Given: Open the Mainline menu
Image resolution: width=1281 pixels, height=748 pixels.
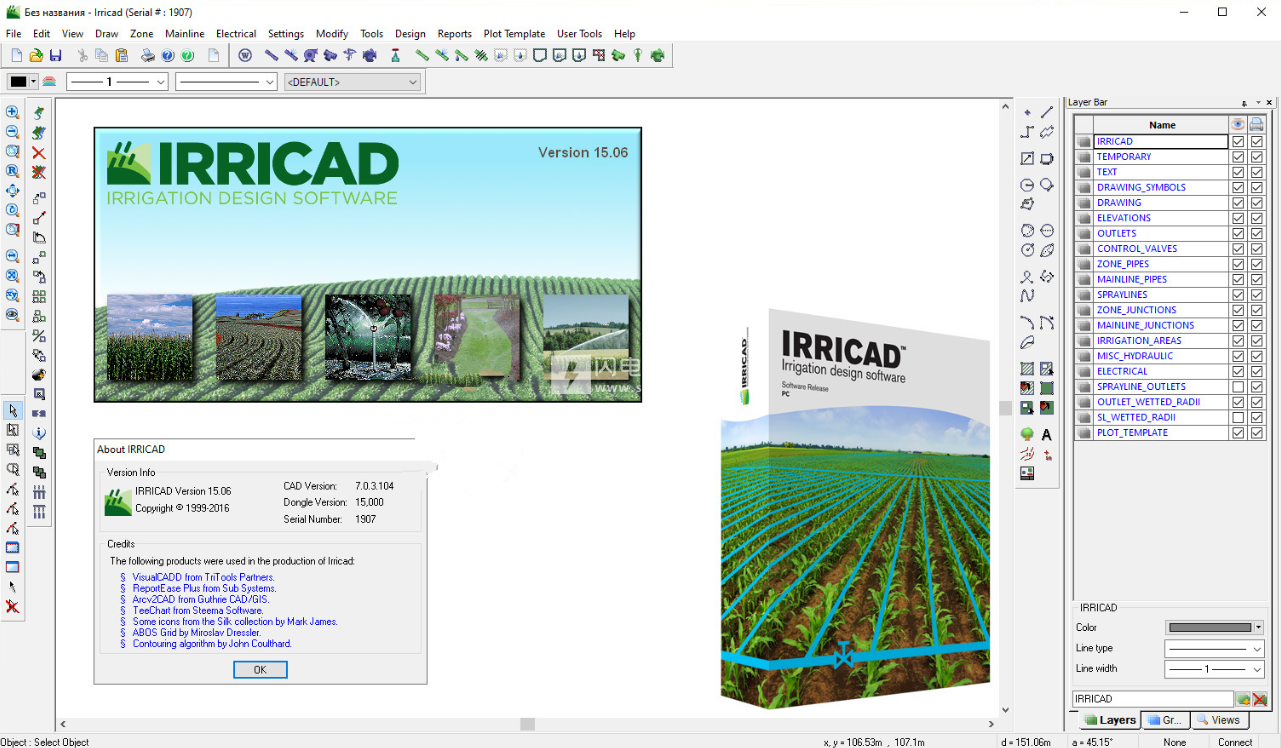Looking at the screenshot, I should pos(184,34).
